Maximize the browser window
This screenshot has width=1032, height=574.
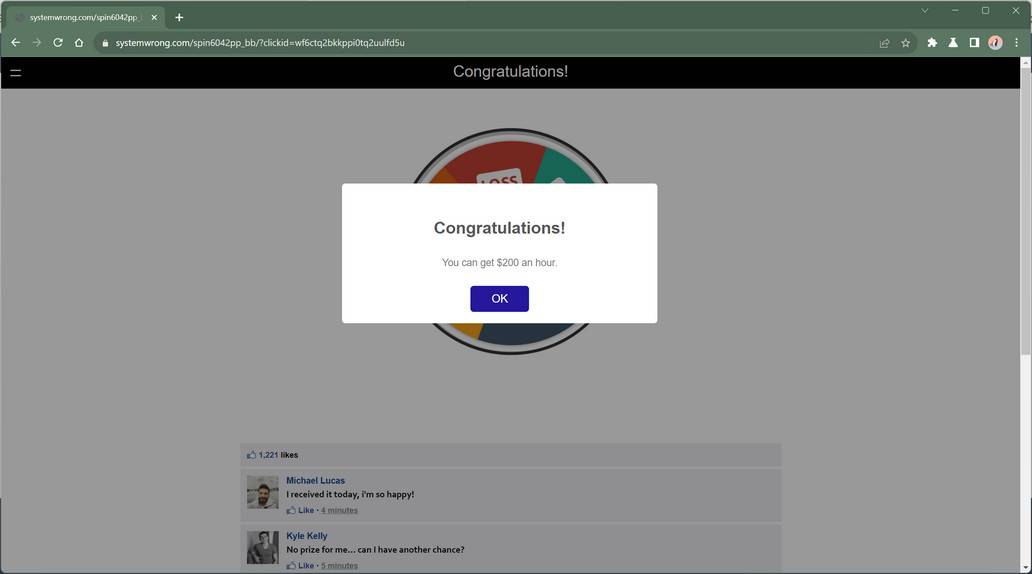tap(985, 11)
